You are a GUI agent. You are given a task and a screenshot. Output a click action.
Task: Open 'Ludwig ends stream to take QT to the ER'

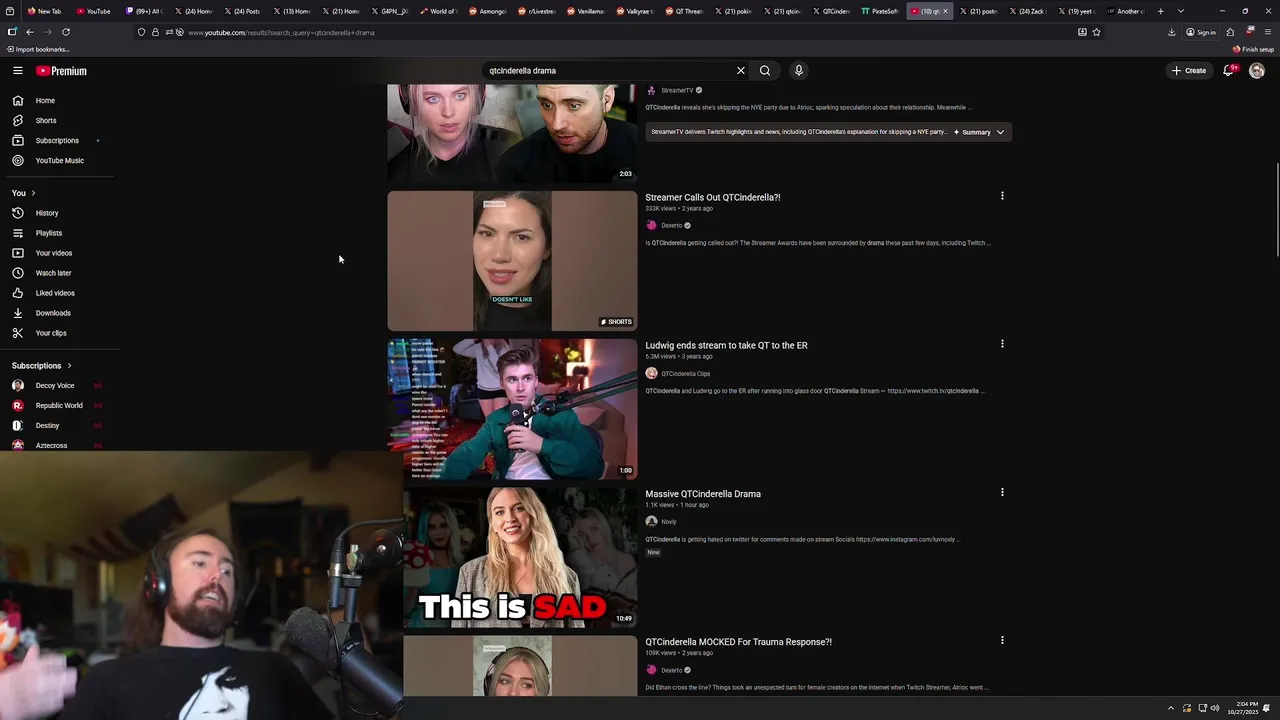tap(726, 346)
